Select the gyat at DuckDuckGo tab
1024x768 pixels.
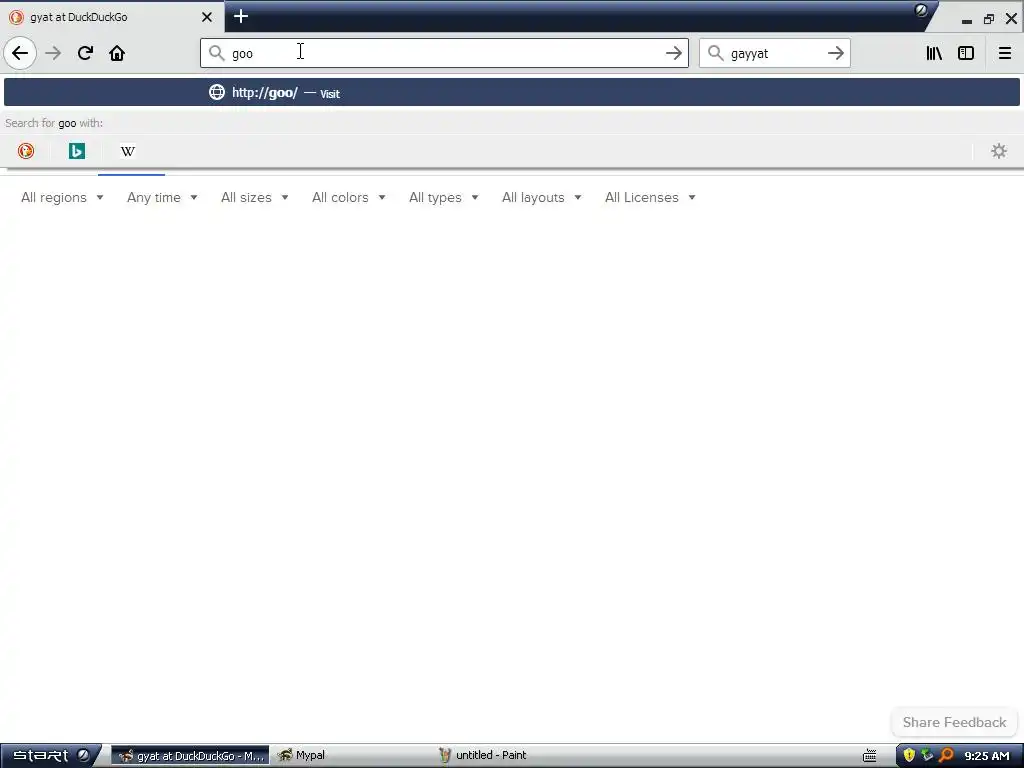[x=112, y=17]
